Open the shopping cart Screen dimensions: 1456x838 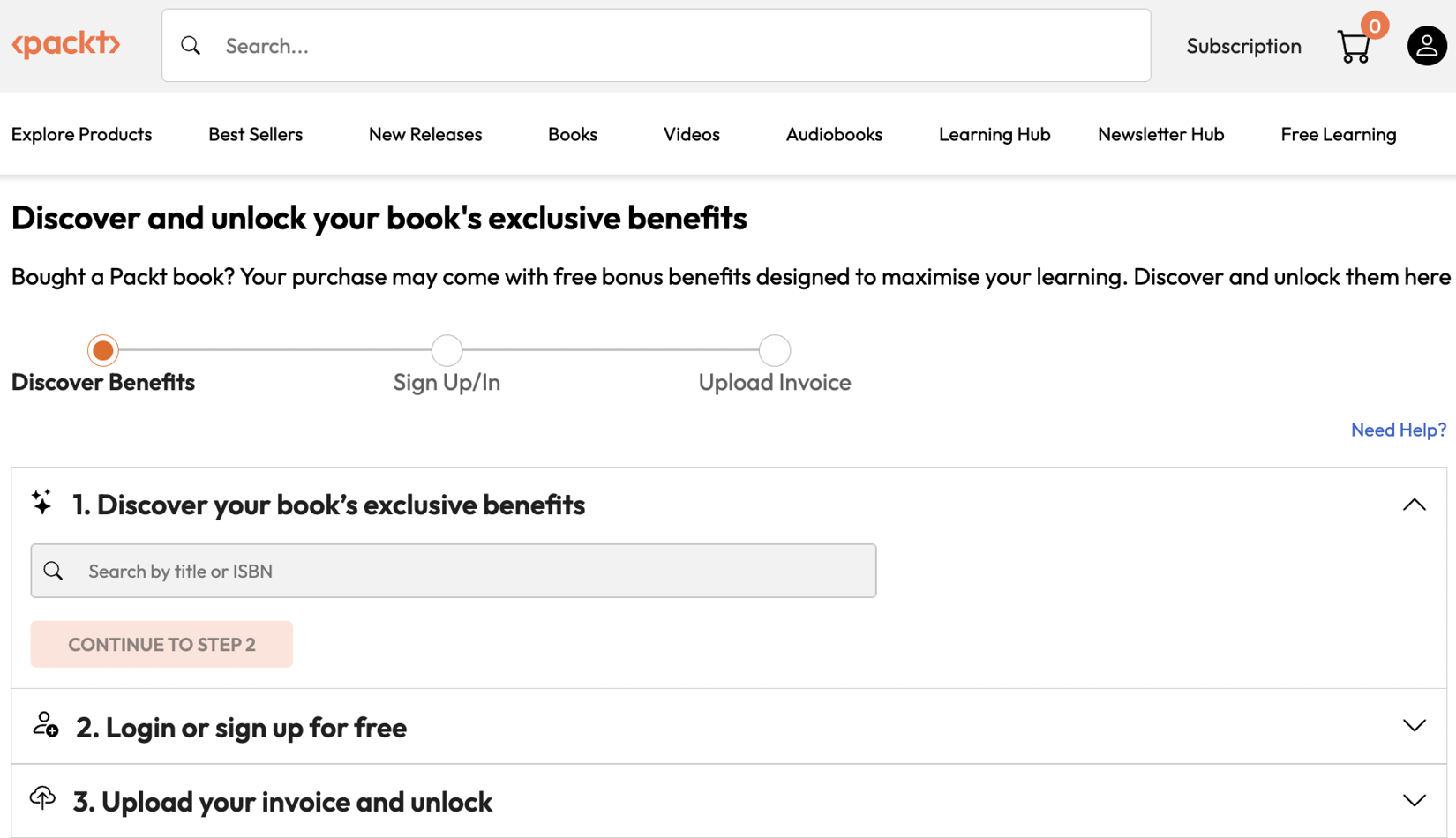[1352, 46]
